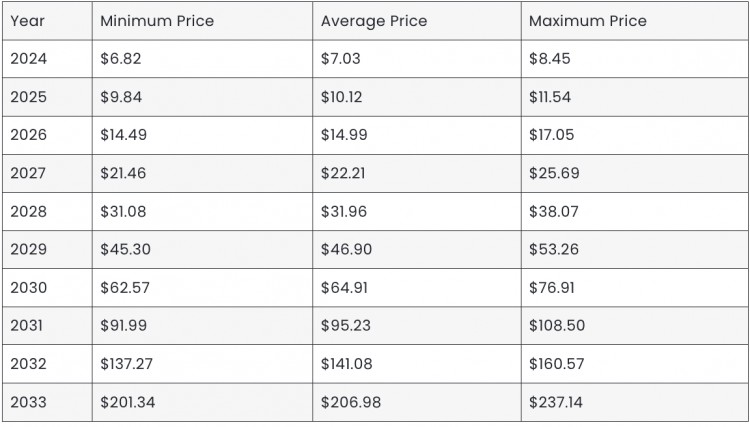Viewport: 750px width, 427px height.
Task: Select the $25.69 maximum price cell
Action: (x=635, y=173)
